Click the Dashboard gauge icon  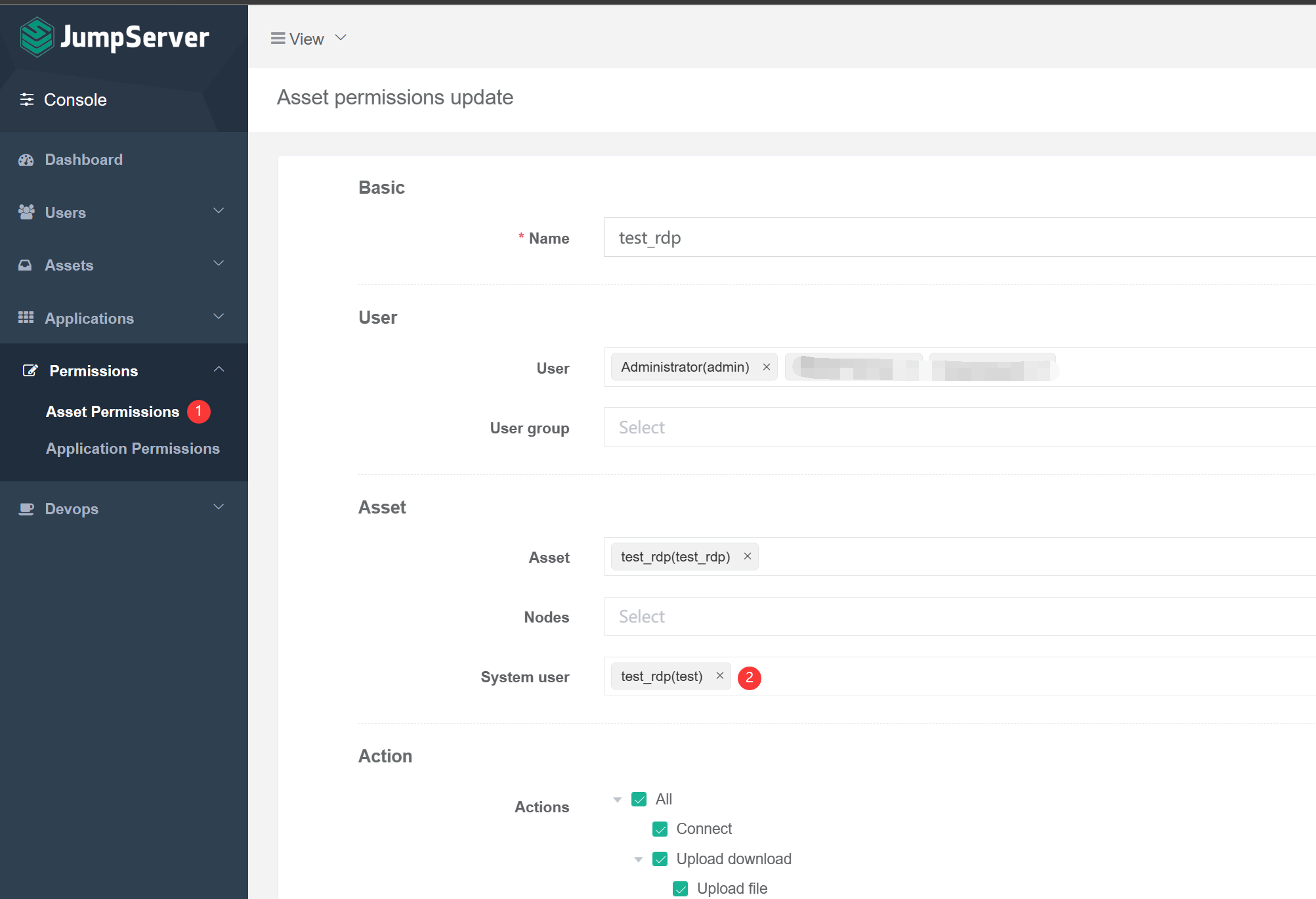26,160
